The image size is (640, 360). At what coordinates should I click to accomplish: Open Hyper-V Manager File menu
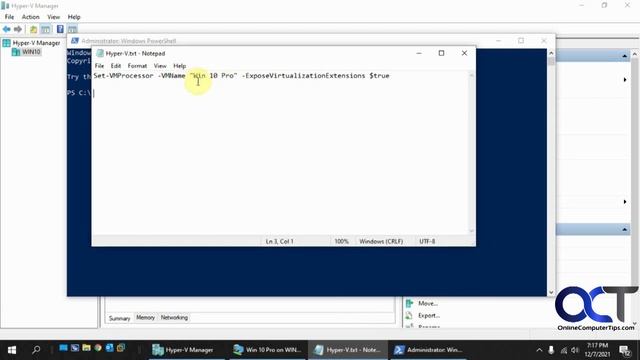click(9, 17)
